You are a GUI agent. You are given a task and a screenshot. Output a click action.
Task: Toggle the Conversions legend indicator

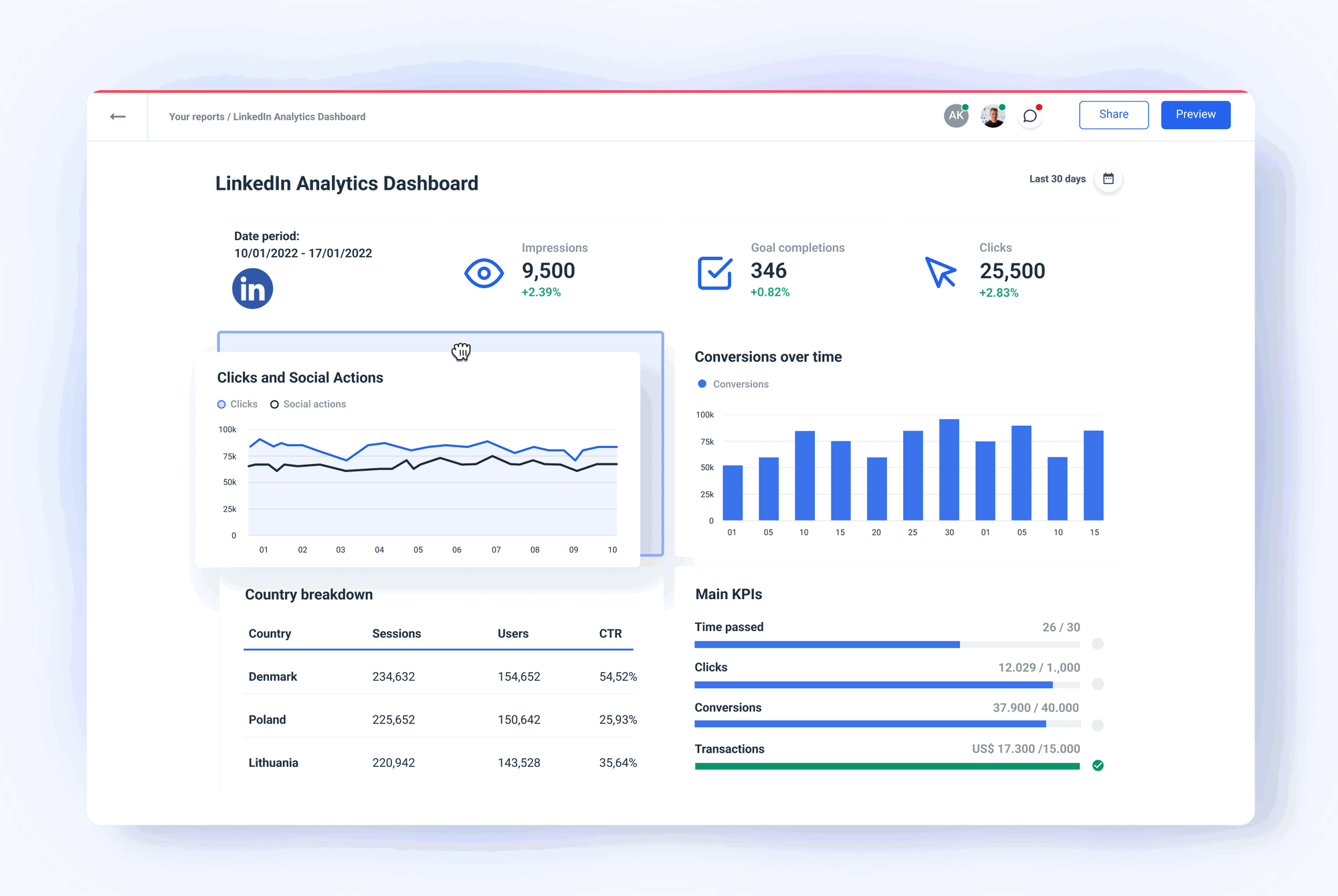(701, 384)
